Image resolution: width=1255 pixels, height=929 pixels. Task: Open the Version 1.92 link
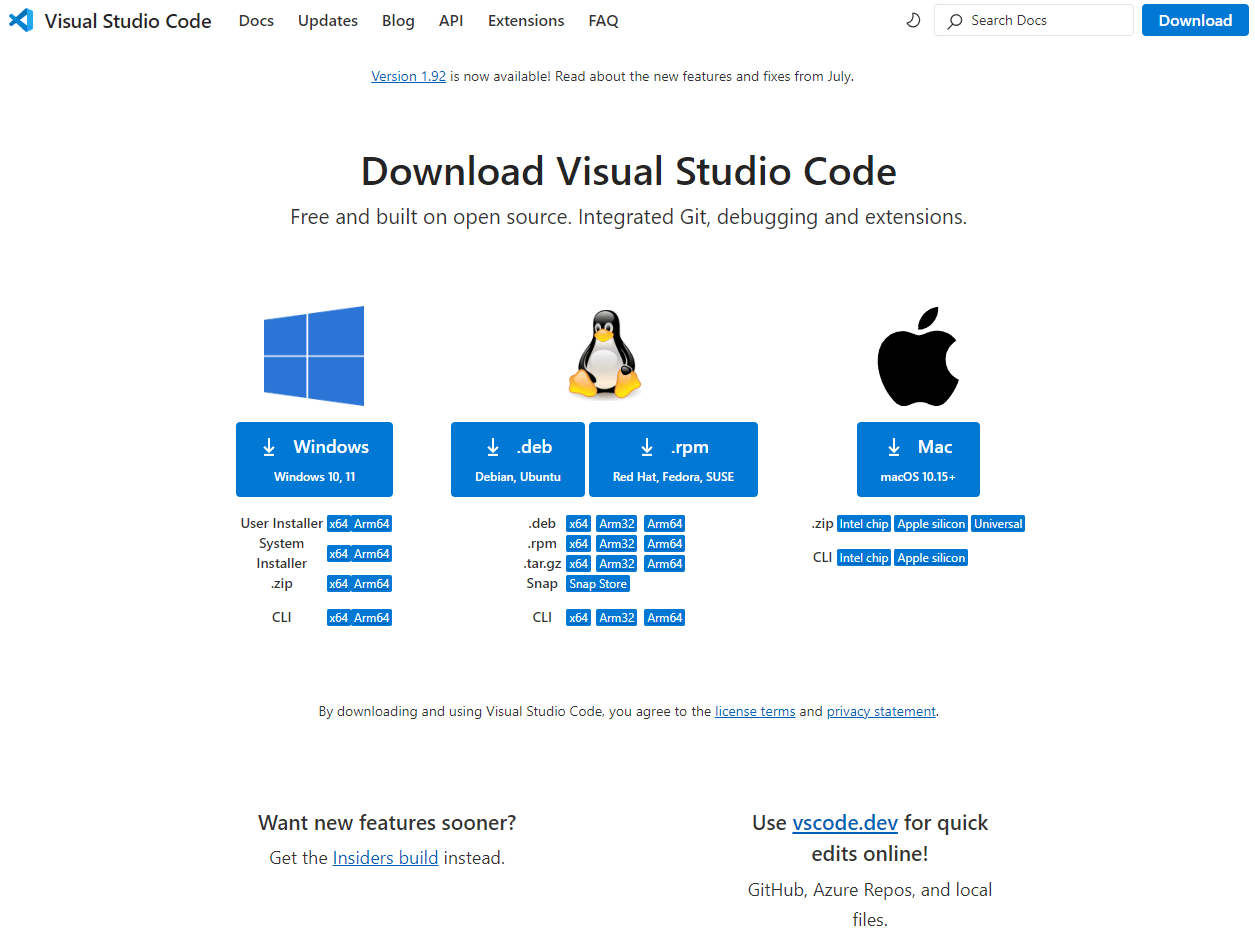tap(408, 76)
